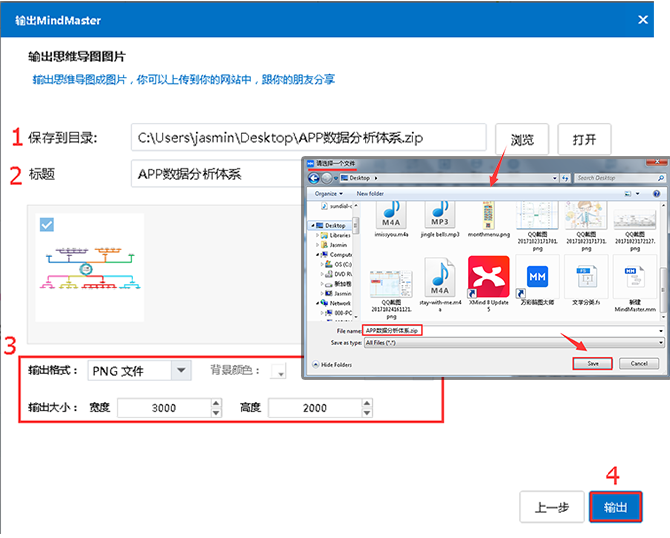Go back using the file dialog back arrow
Screen dimensions: 670x538
coord(314,178)
